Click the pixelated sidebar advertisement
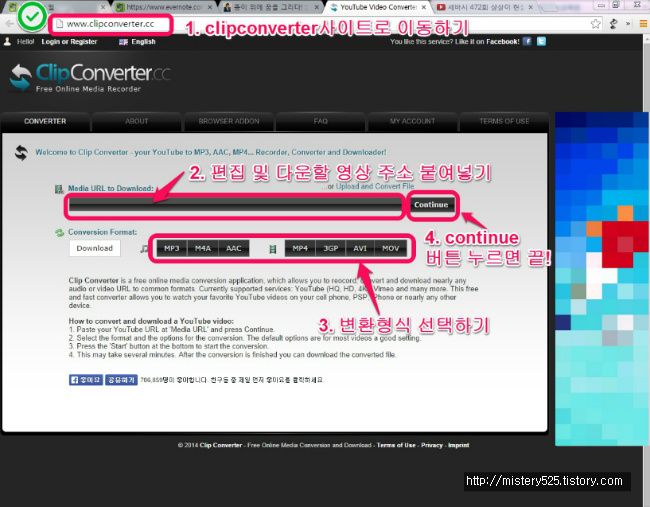This screenshot has width=650, height=507. click(x=601, y=279)
